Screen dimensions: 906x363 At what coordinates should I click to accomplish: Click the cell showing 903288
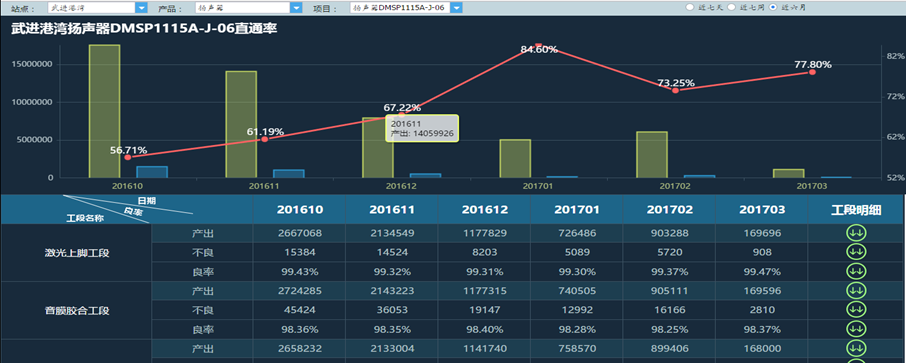(x=669, y=234)
